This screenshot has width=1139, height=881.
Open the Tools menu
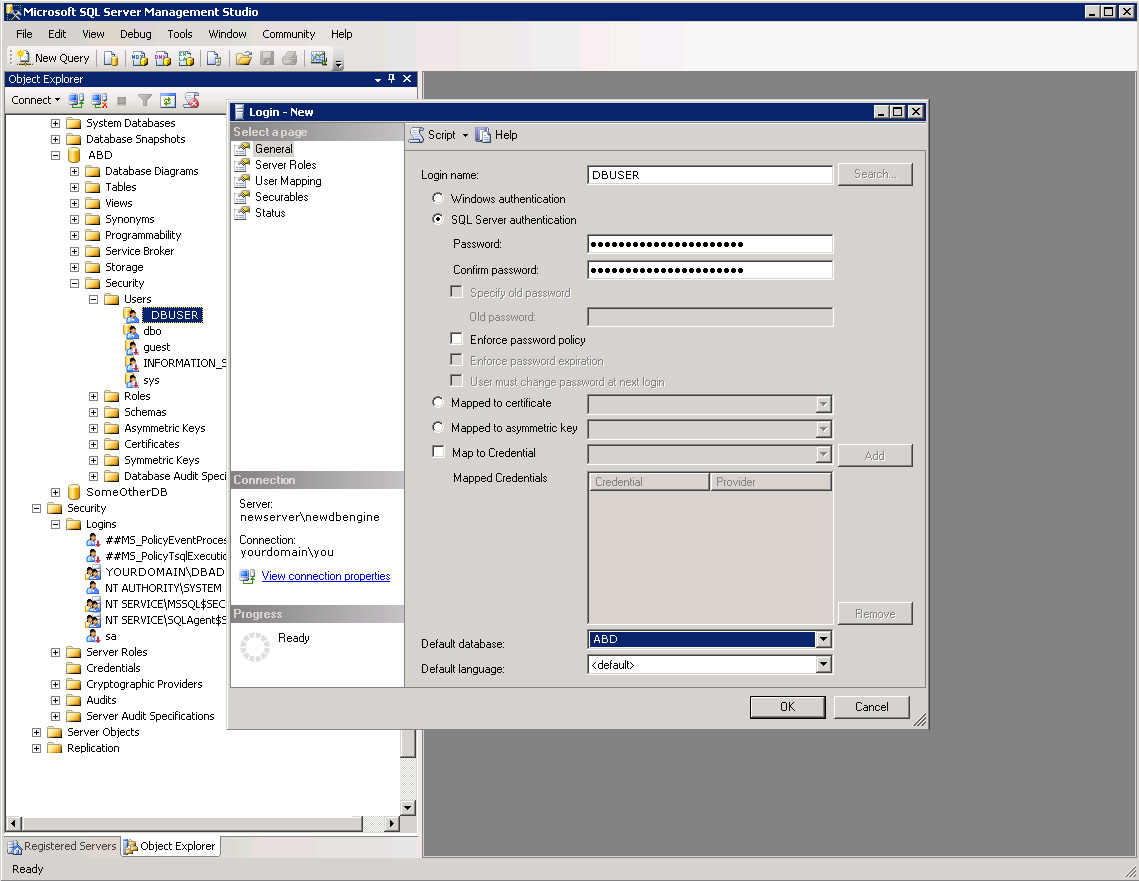179,34
